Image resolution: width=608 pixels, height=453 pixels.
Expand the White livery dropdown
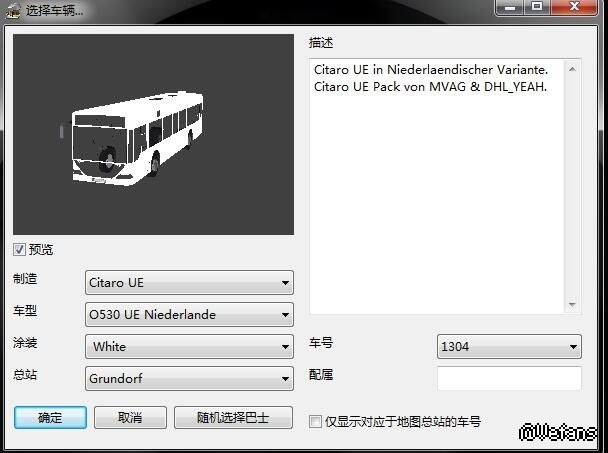coord(189,346)
